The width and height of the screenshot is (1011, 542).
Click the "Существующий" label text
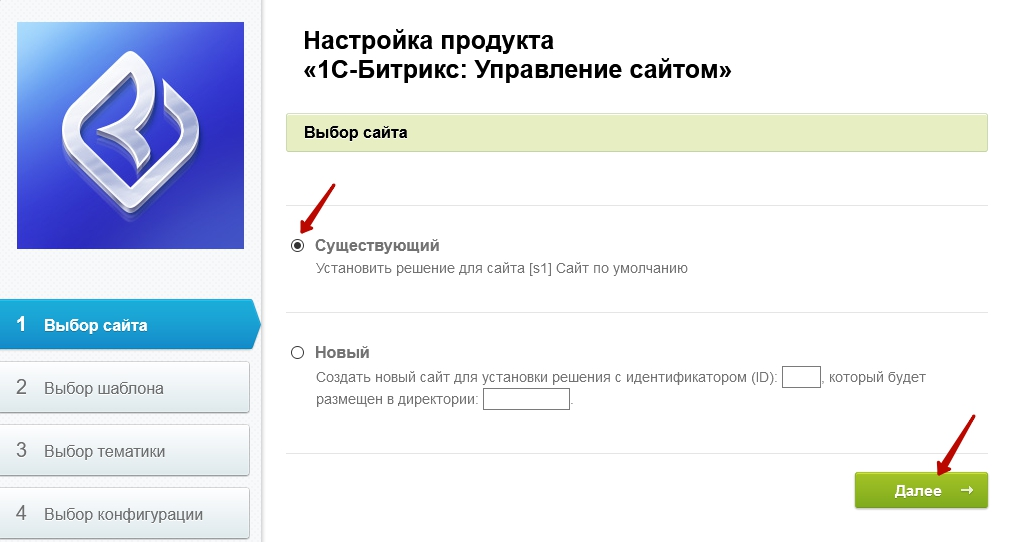tap(377, 246)
